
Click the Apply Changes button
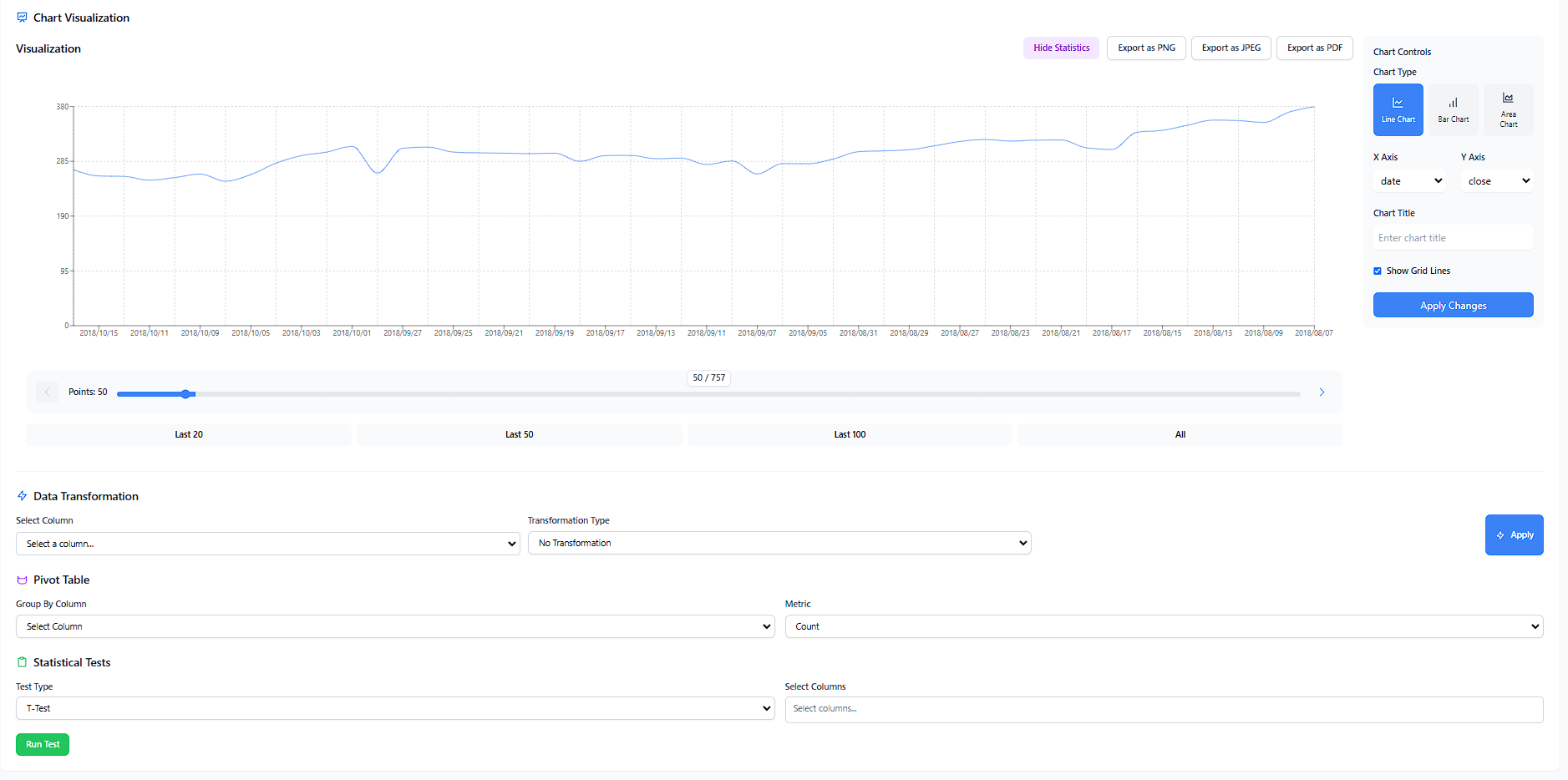click(1454, 305)
